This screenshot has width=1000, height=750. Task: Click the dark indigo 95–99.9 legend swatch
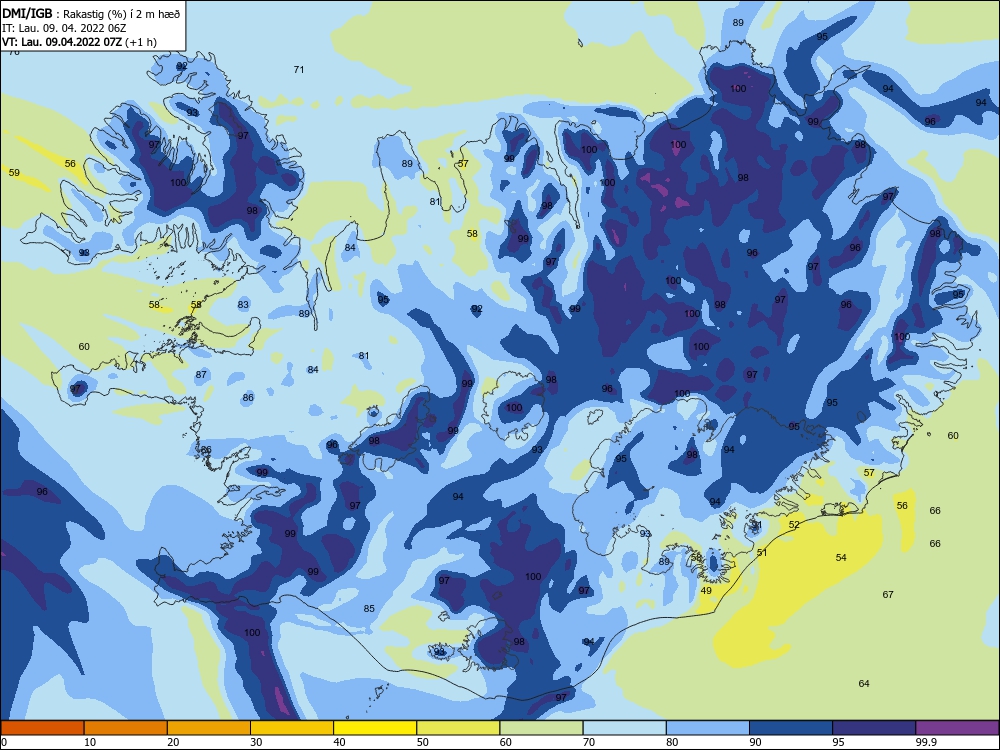(x=874, y=728)
